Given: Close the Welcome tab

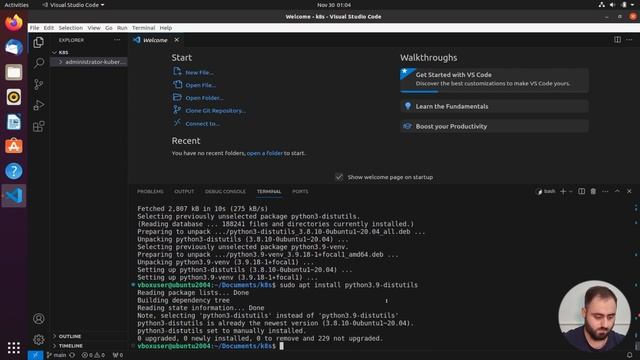Looking at the screenshot, I should pos(176,40).
